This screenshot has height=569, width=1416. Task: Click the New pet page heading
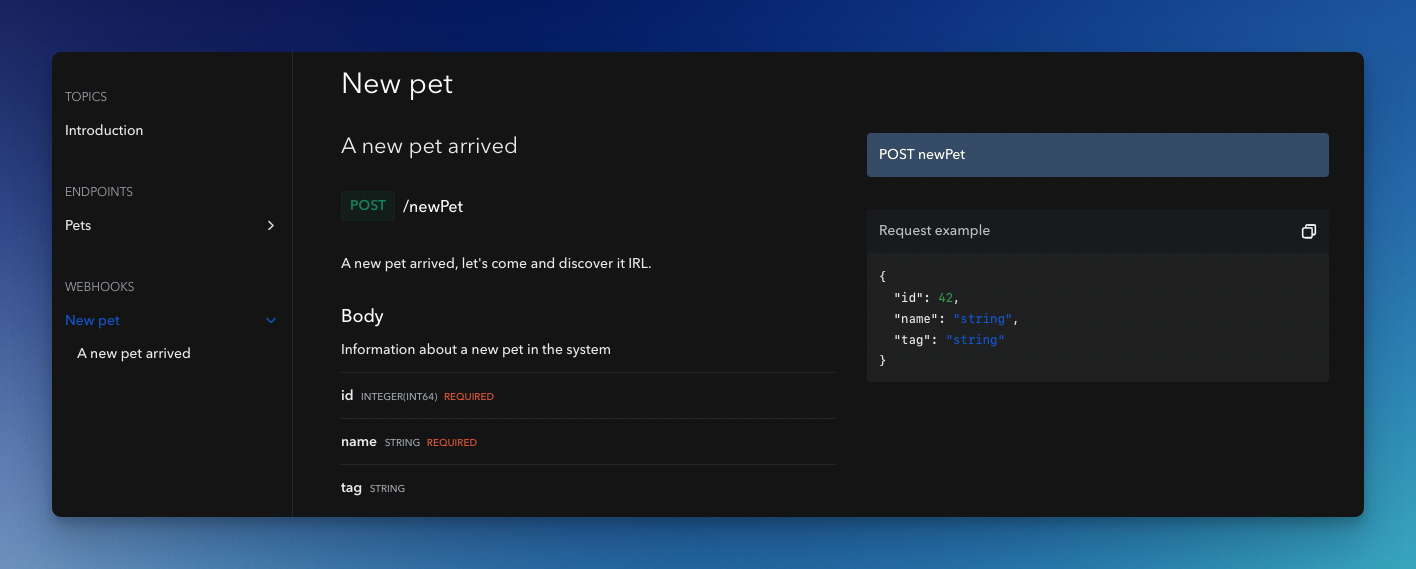tap(397, 83)
